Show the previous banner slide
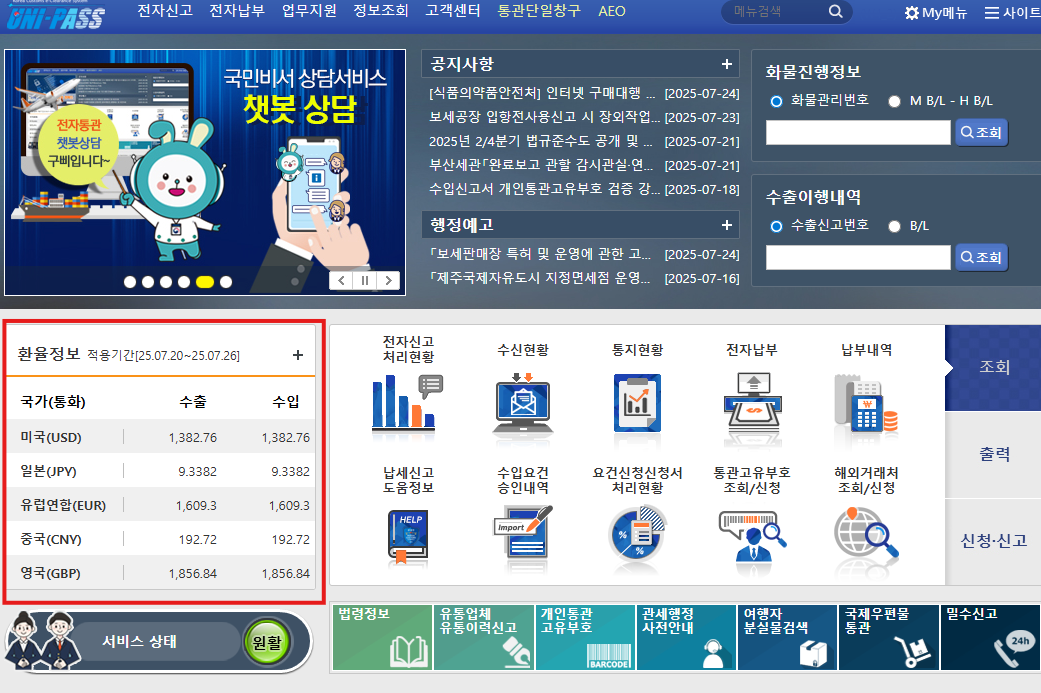 pyautogui.click(x=341, y=280)
